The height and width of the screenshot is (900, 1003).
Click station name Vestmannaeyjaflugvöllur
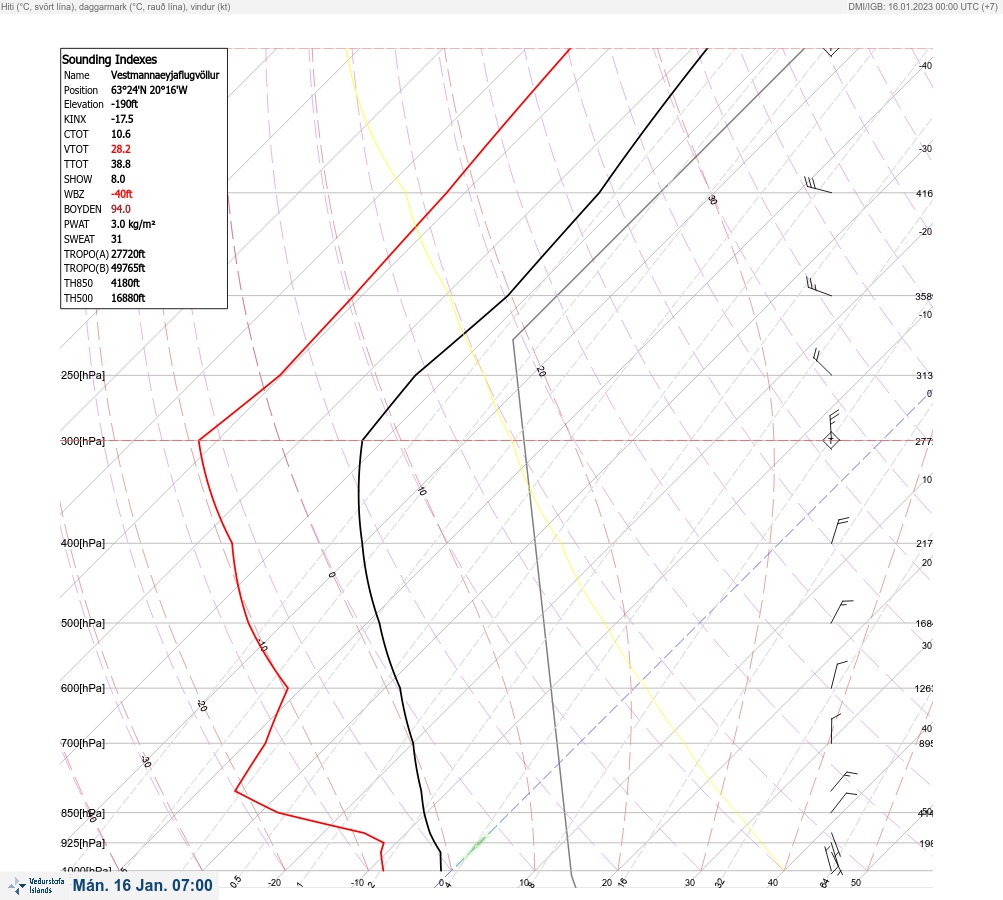pos(165,75)
